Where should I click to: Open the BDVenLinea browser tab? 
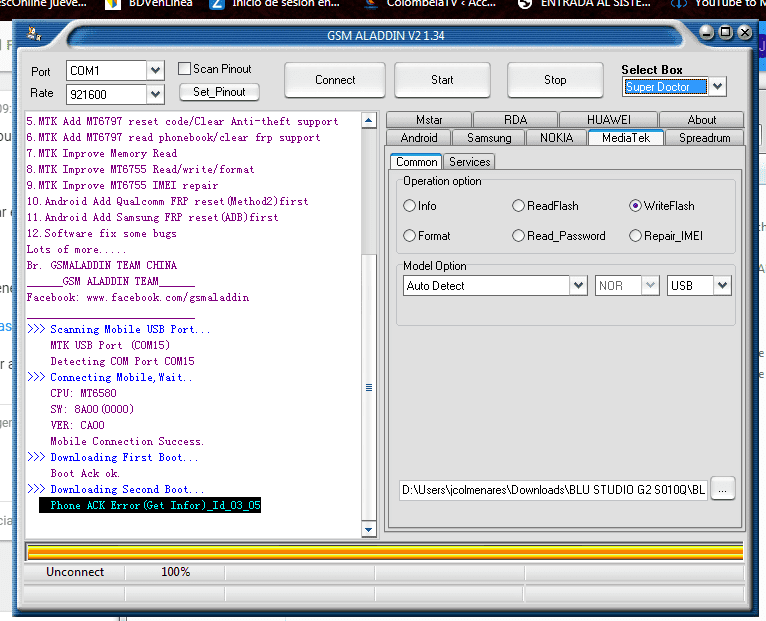149,4
